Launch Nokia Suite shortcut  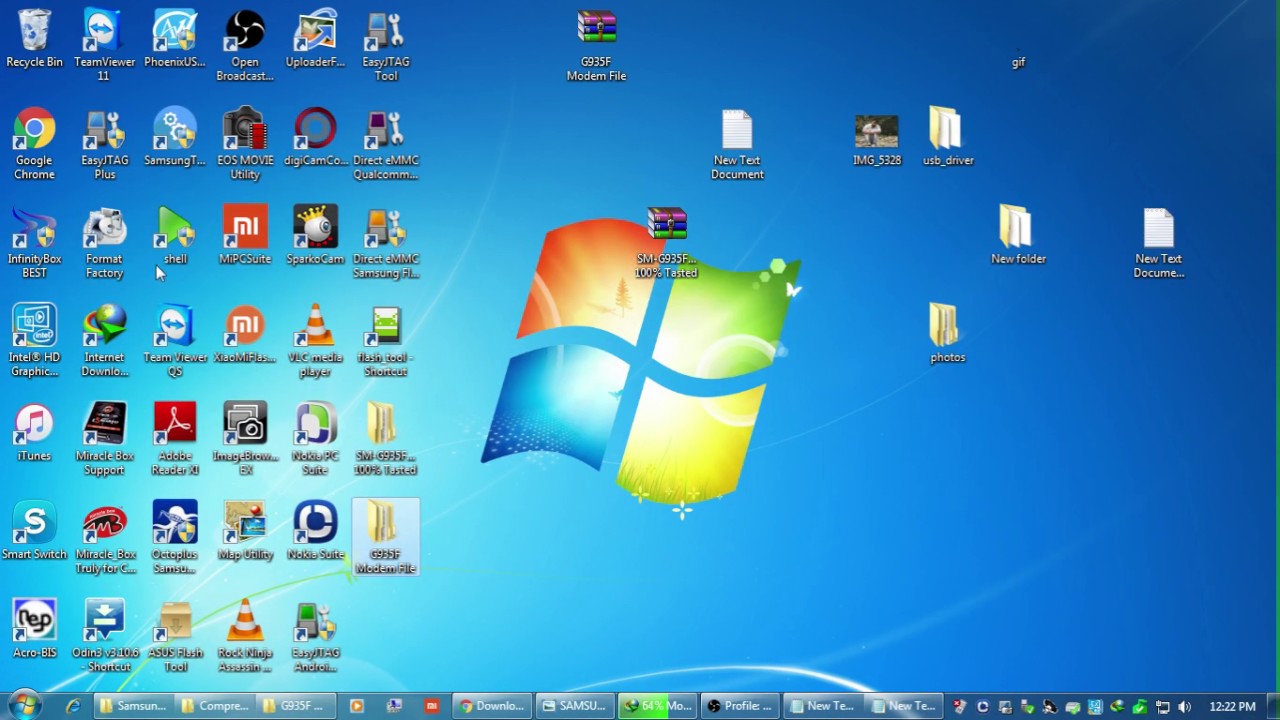pos(315,531)
